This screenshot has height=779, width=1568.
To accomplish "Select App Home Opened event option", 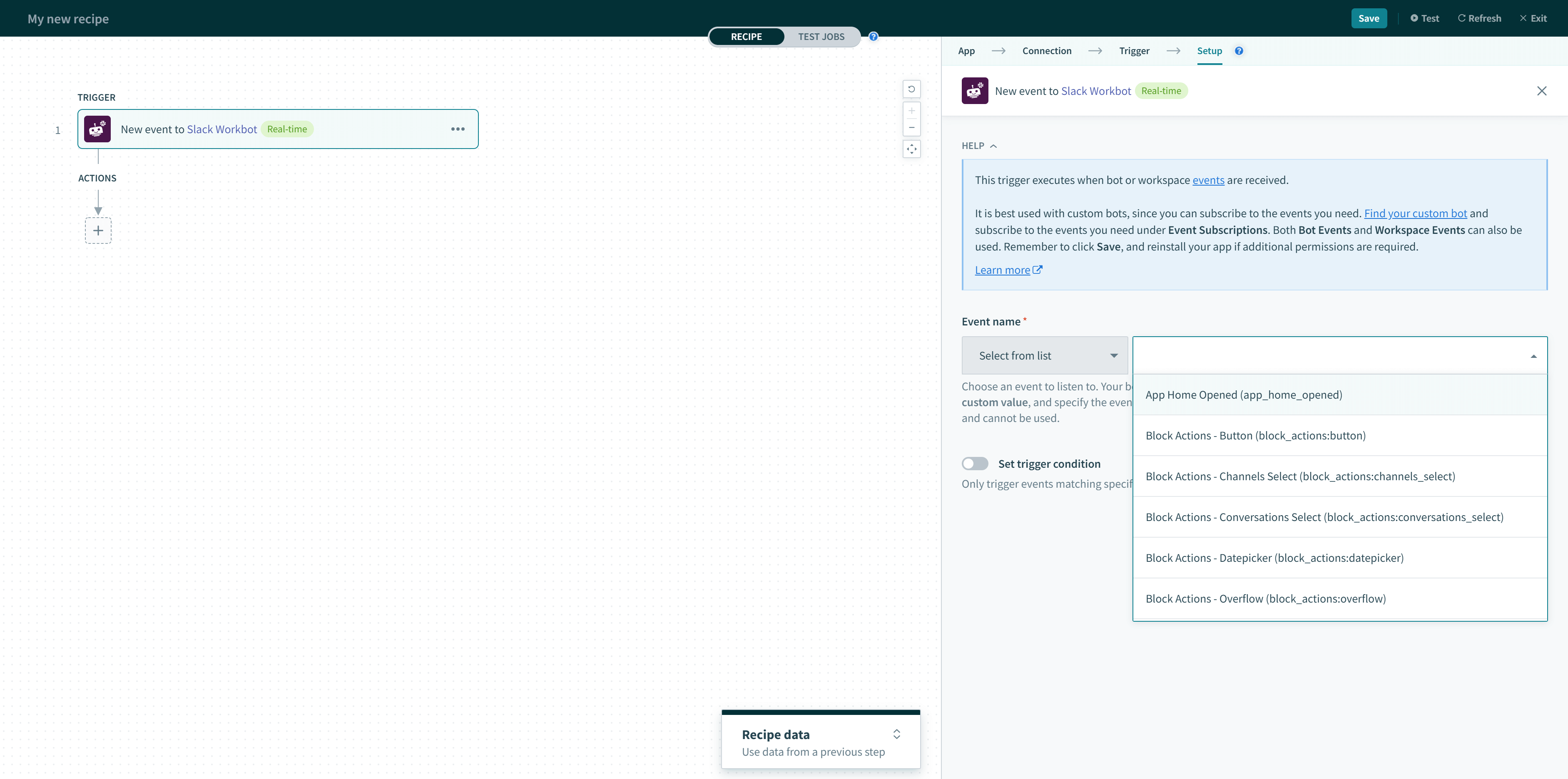I will click(1244, 395).
